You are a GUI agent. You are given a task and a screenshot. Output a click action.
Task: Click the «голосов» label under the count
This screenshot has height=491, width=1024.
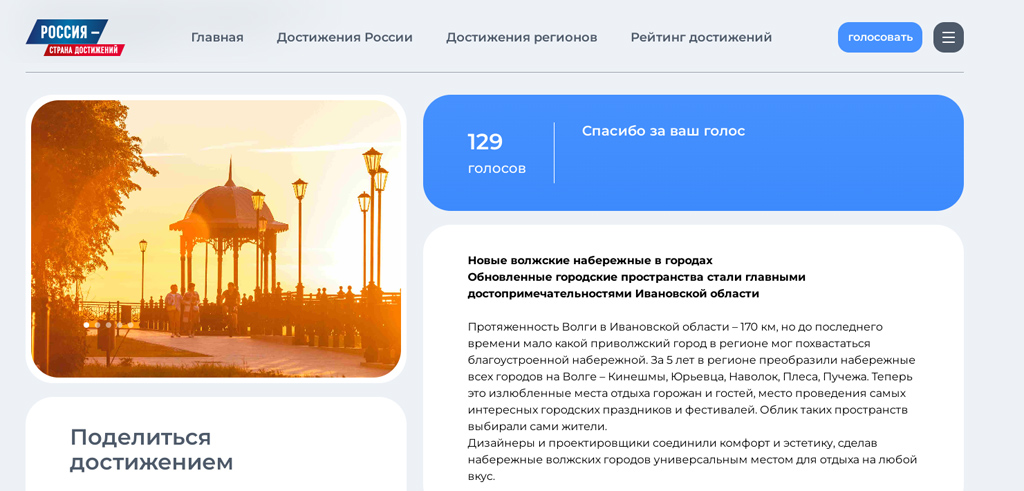click(x=496, y=169)
